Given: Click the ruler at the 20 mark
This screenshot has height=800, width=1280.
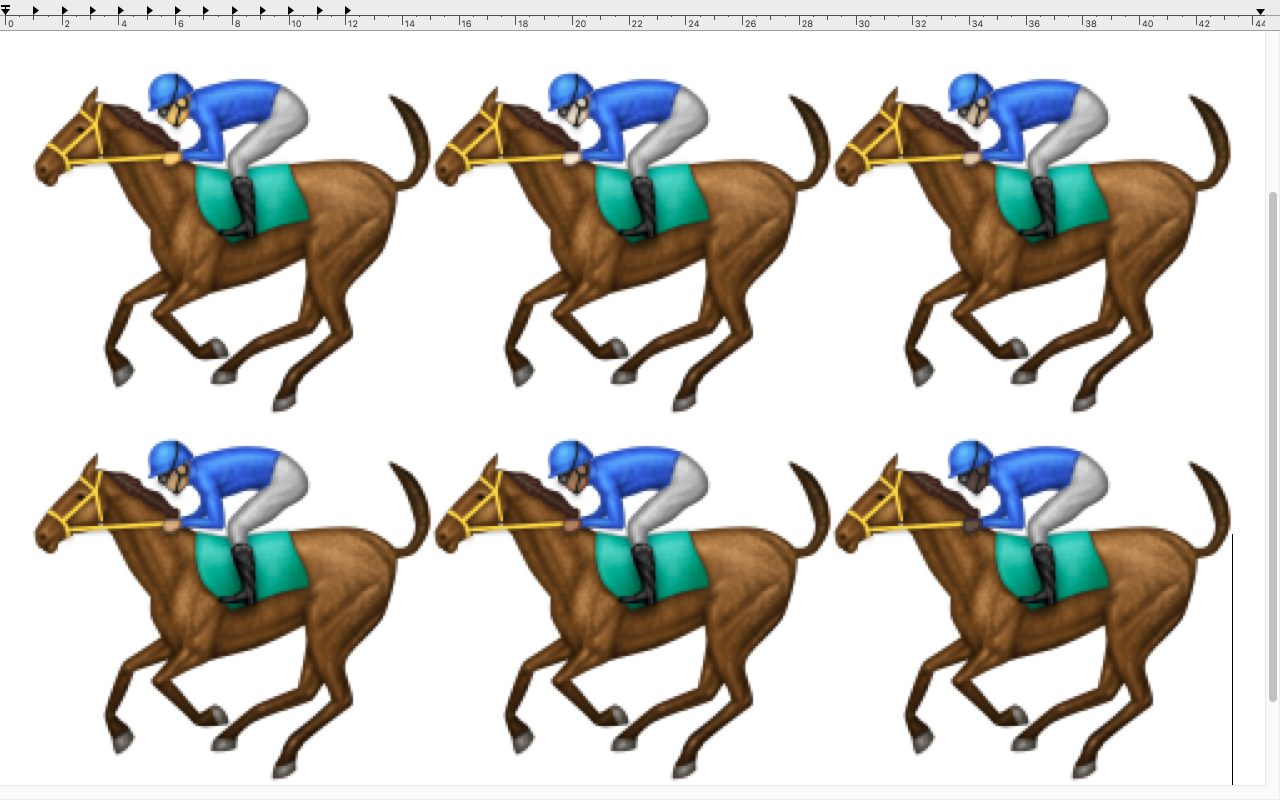Looking at the screenshot, I should [580, 22].
